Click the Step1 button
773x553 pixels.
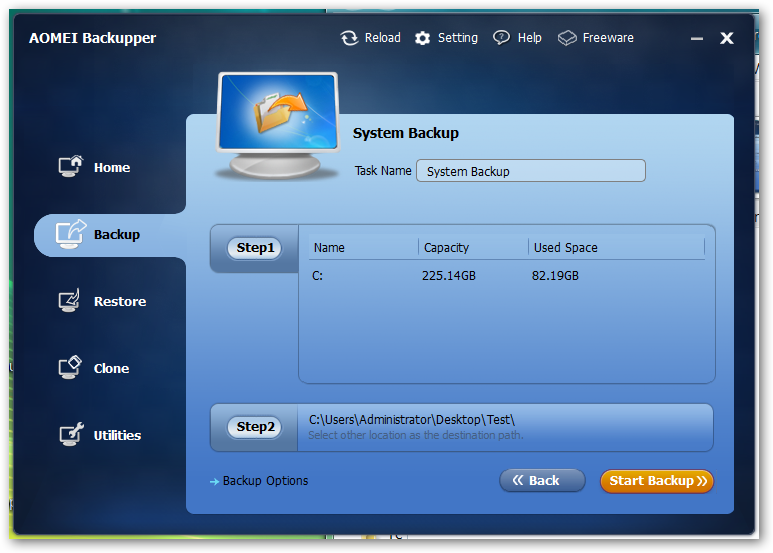tap(254, 248)
